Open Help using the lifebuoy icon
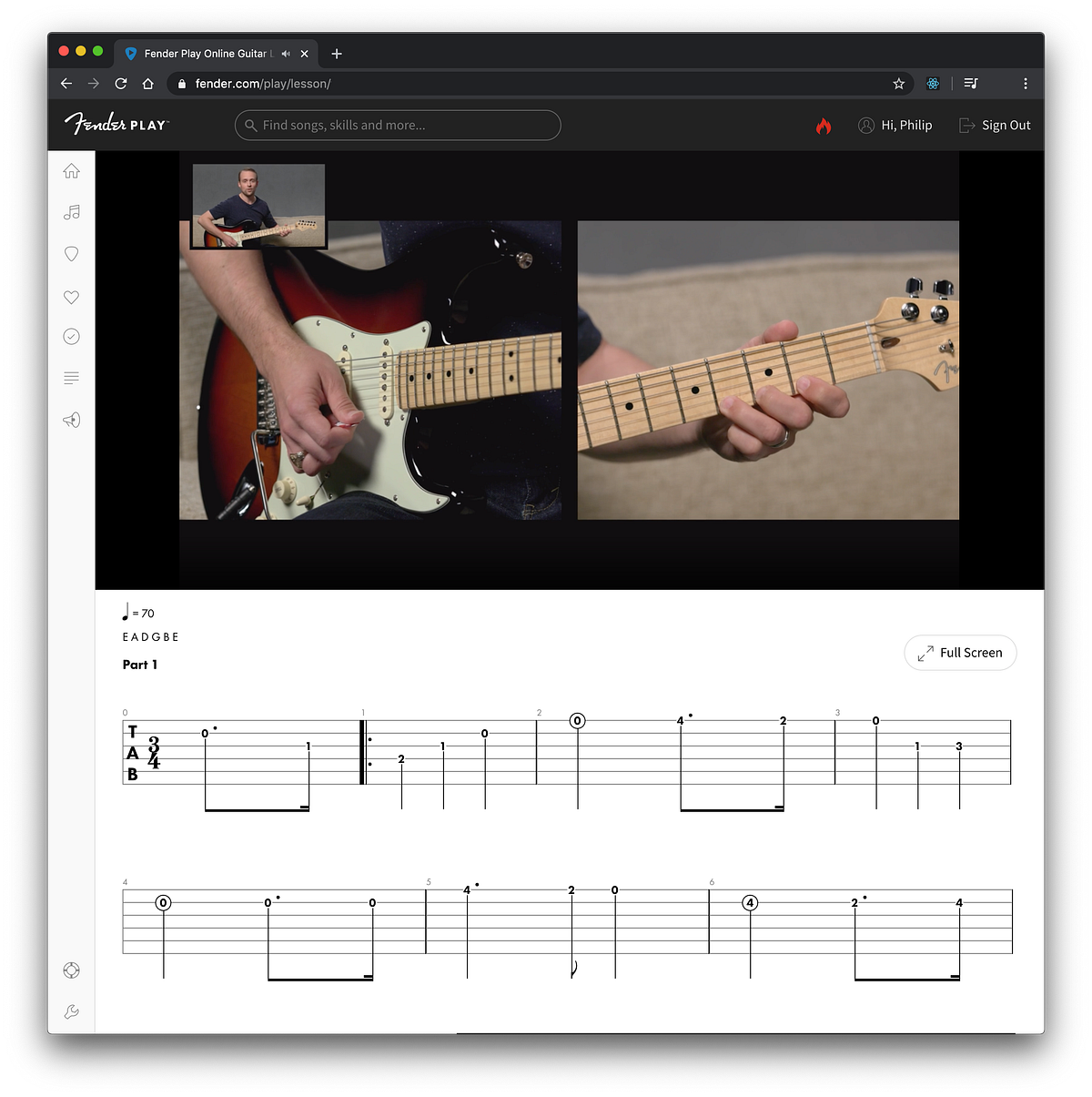Image resolution: width=1092 pixels, height=1097 pixels. pos(71,970)
